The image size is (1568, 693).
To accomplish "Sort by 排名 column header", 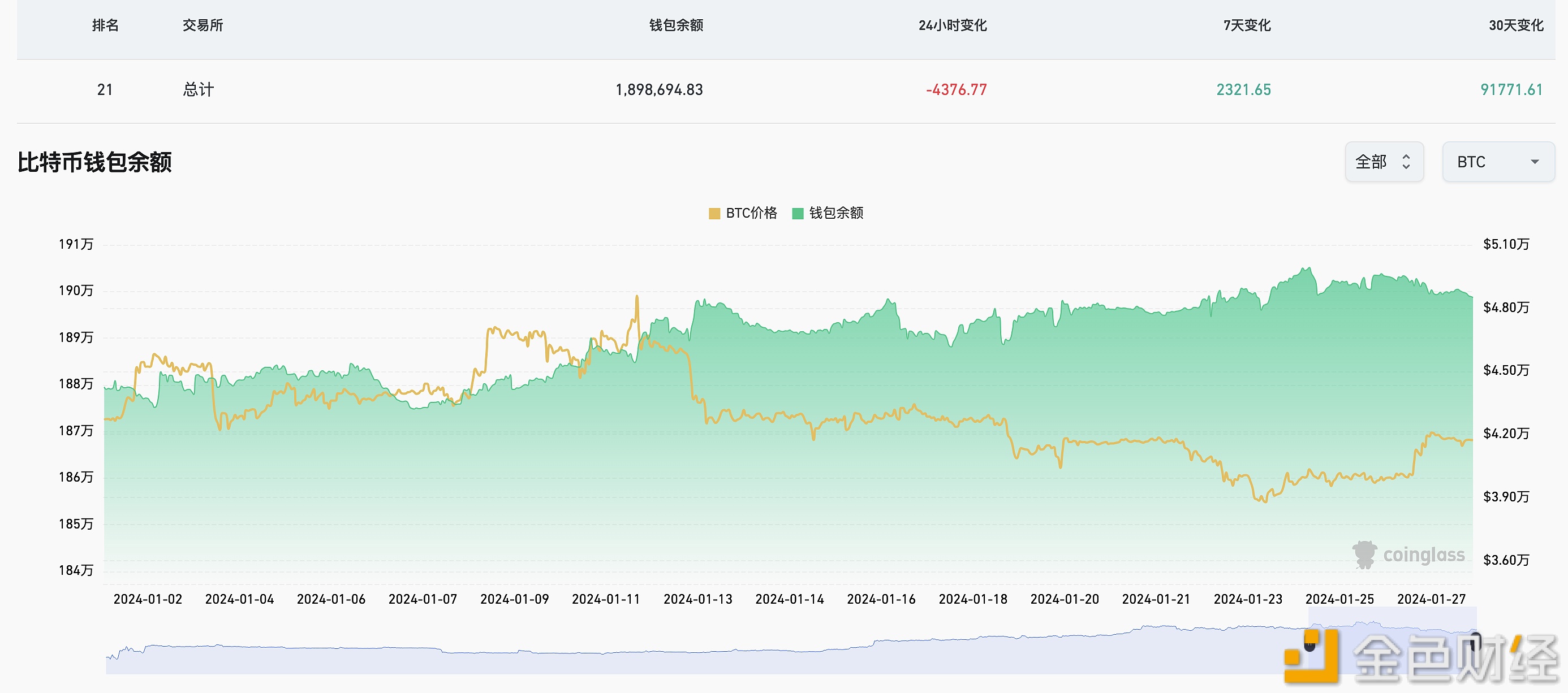I will 105,25.
